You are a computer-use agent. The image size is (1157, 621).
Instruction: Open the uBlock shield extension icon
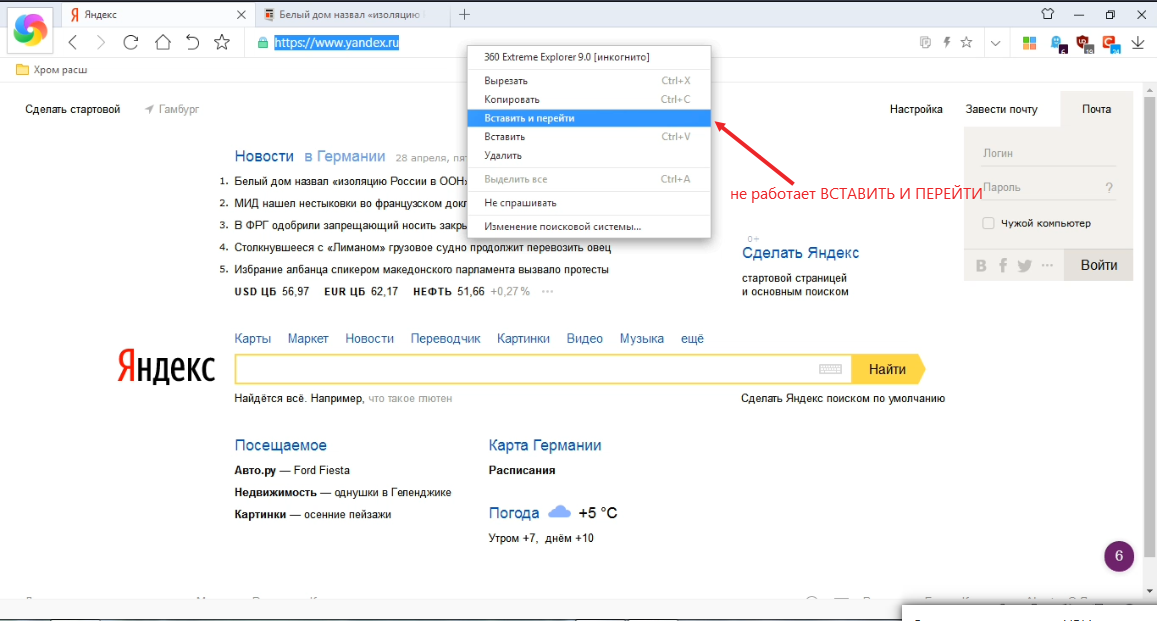(x=1083, y=43)
